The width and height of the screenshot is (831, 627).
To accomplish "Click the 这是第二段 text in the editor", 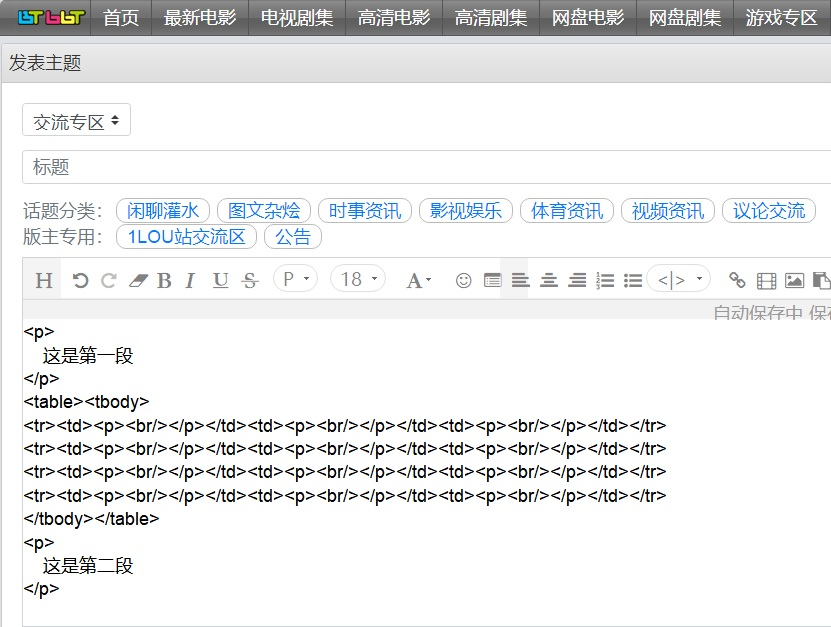I will point(88,566).
